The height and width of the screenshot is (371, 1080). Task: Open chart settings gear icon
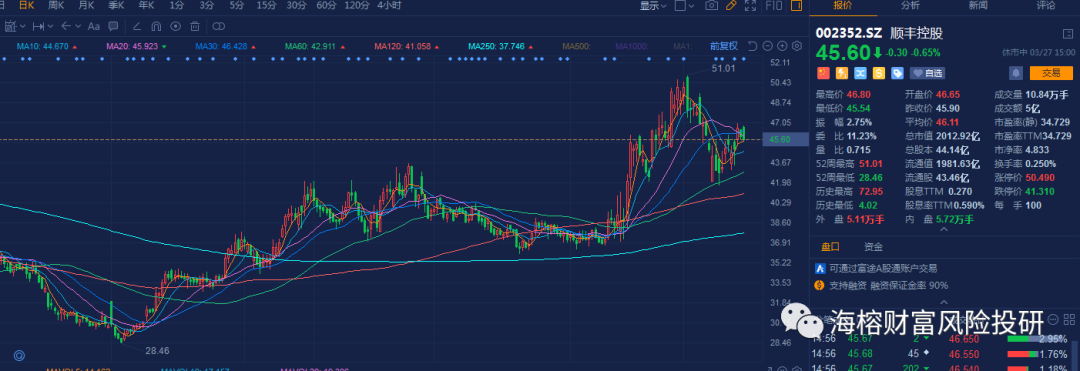(797, 46)
